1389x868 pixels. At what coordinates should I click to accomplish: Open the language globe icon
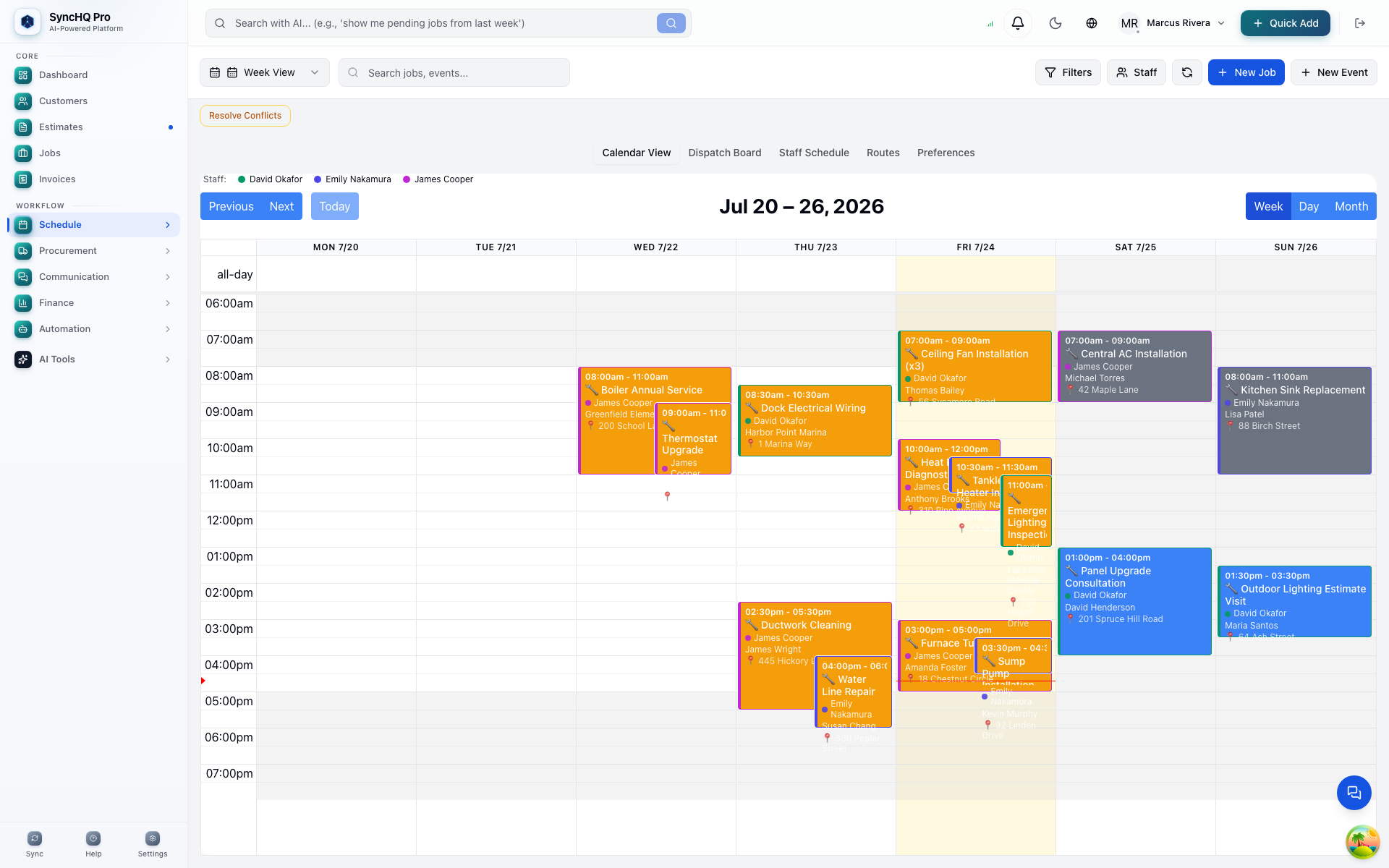point(1091,23)
